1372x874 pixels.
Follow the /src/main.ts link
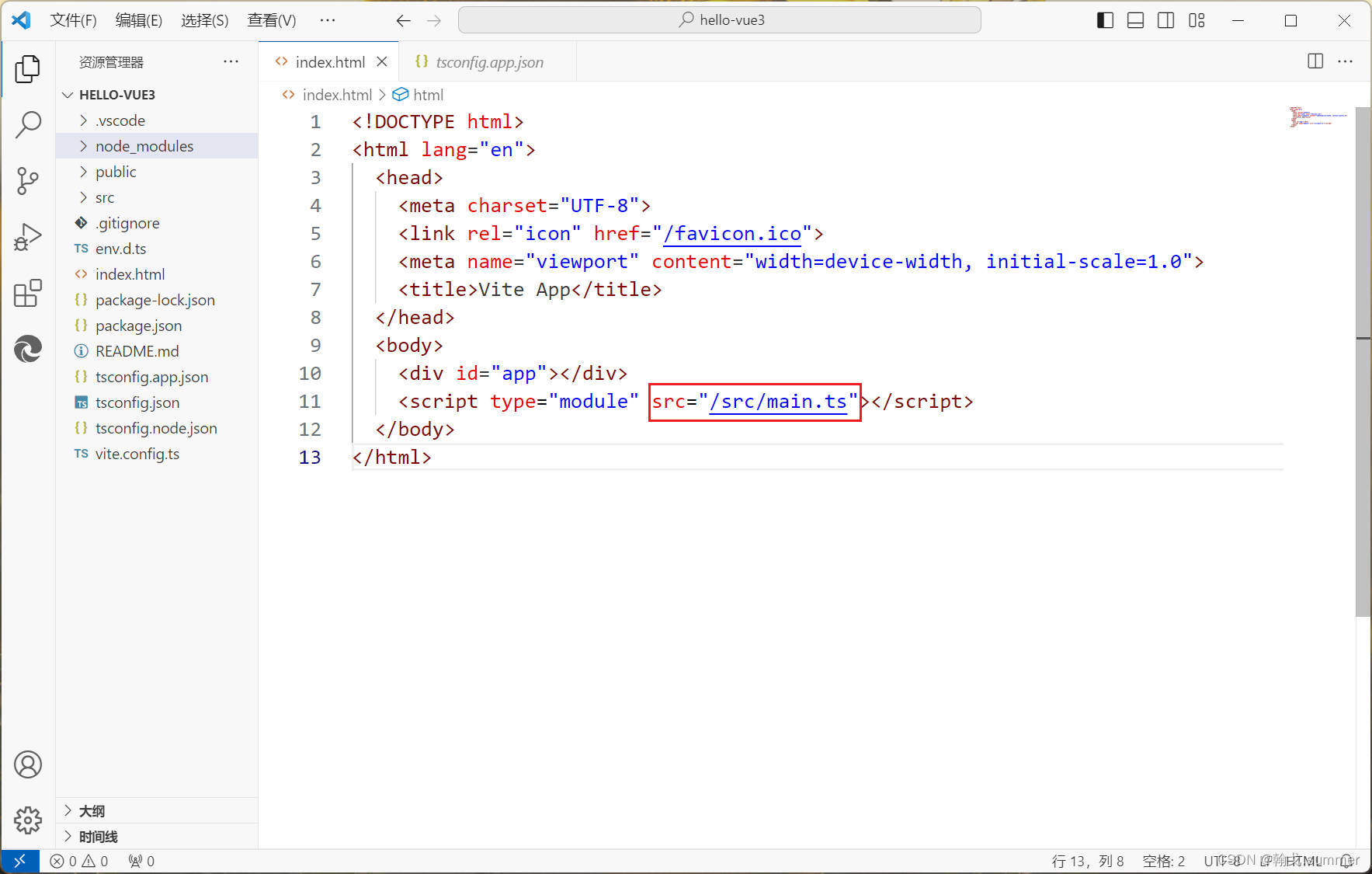(x=777, y=402)
